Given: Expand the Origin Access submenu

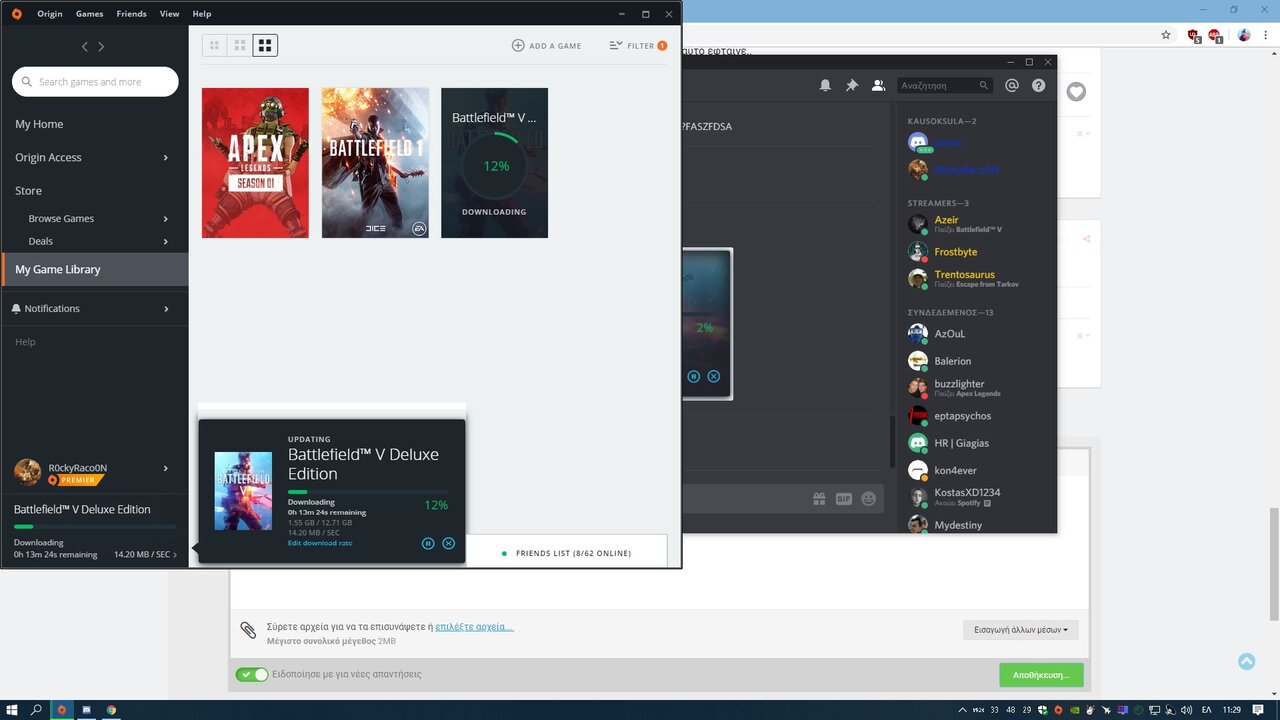Looking at the screenshot, I should point(166,158).
